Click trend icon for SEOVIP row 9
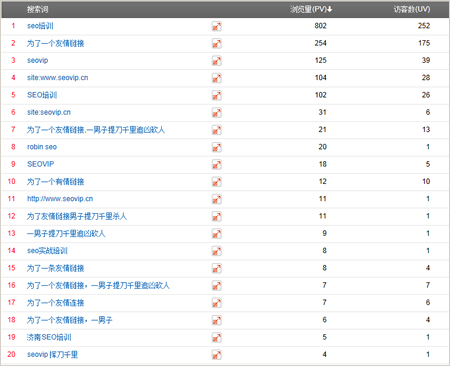 pyautogui.click(x=217, y=165)
